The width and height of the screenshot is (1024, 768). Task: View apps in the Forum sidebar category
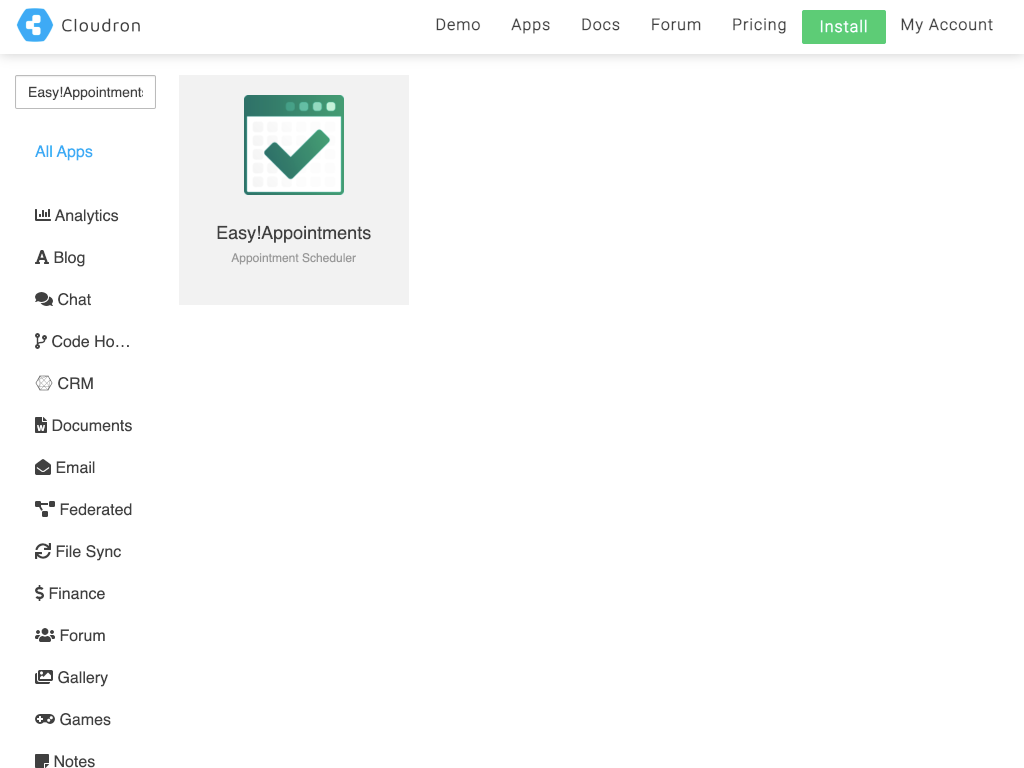(82, 635)
